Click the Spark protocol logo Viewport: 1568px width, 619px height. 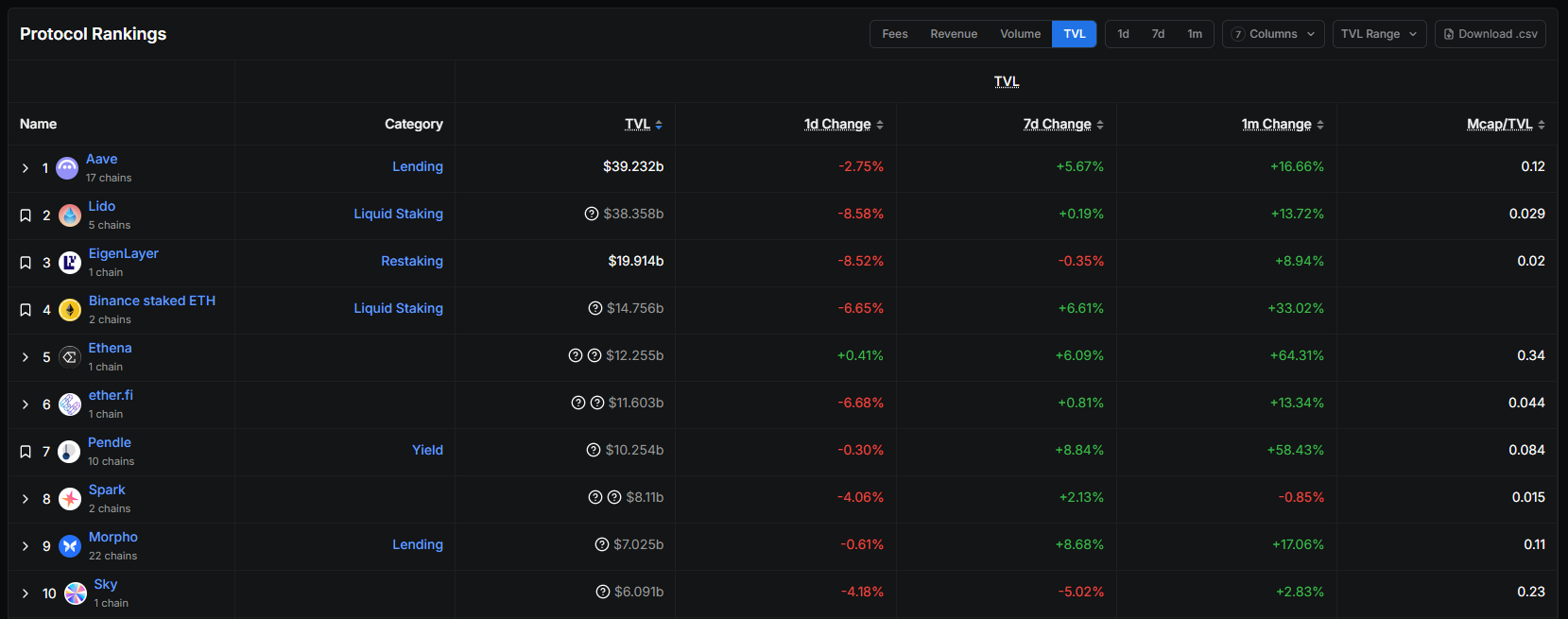(70, 499)
